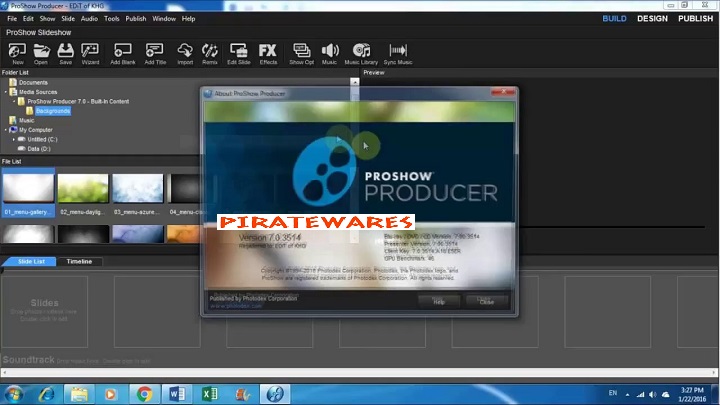Add a blank slide with Add Blank
This screenshot has height=405, width=720.
(123, 54)
